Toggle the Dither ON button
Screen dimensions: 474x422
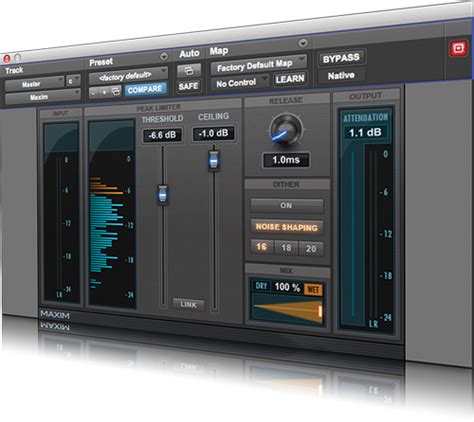click(286, 205)
